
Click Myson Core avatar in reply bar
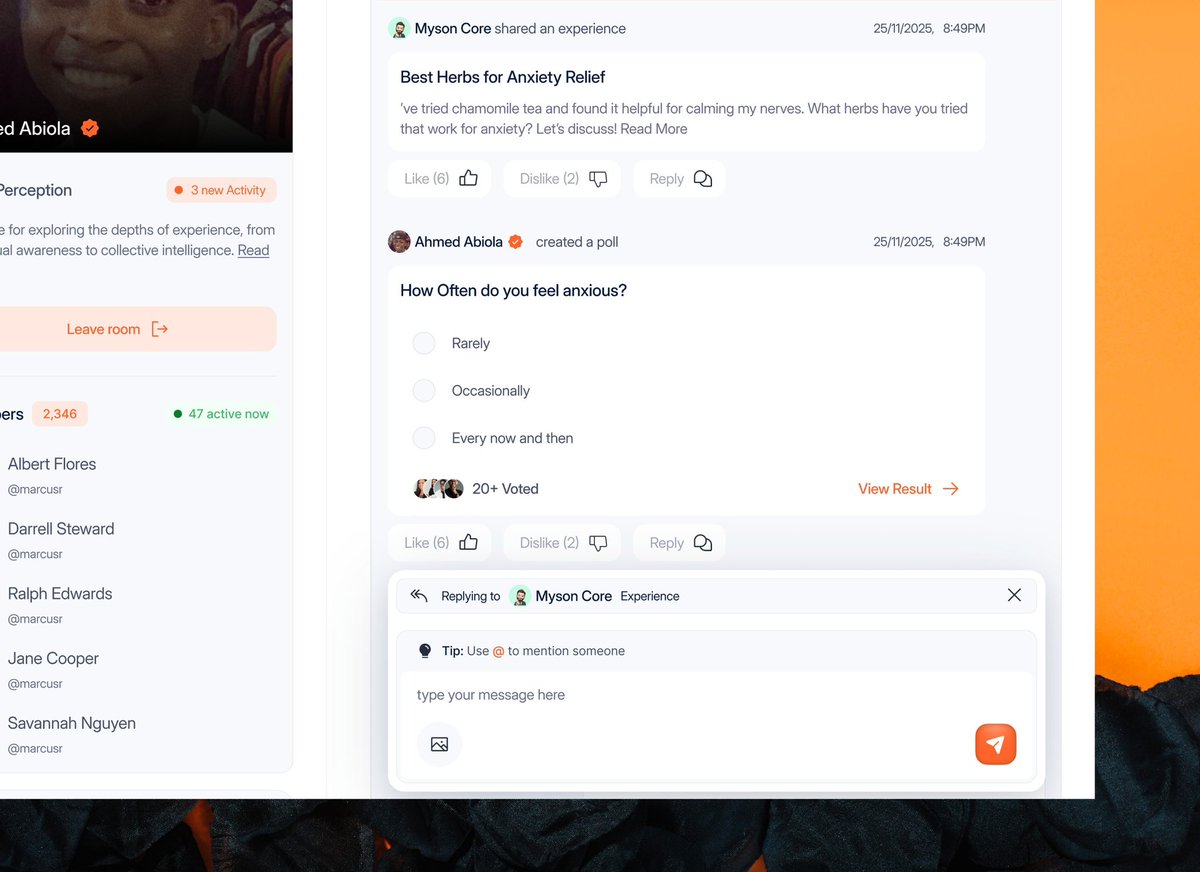click(519, 596)
